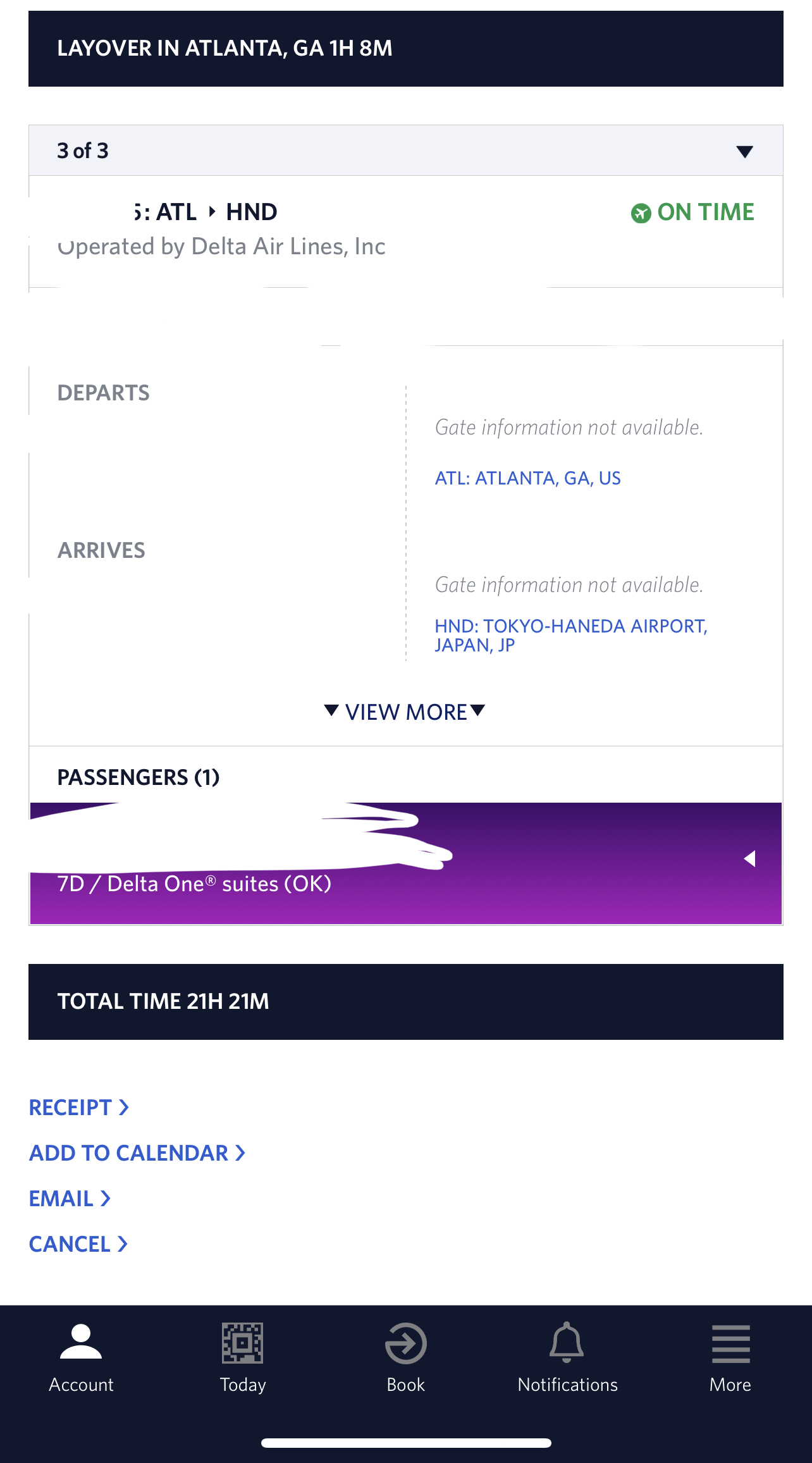Expand VIEW MORE flight details
This screenshot has height=1463, width=812.
point(405,712)
